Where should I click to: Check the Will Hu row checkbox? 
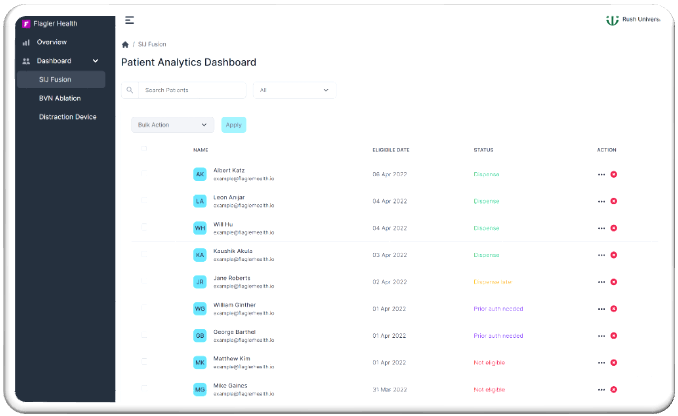point(144,227)
